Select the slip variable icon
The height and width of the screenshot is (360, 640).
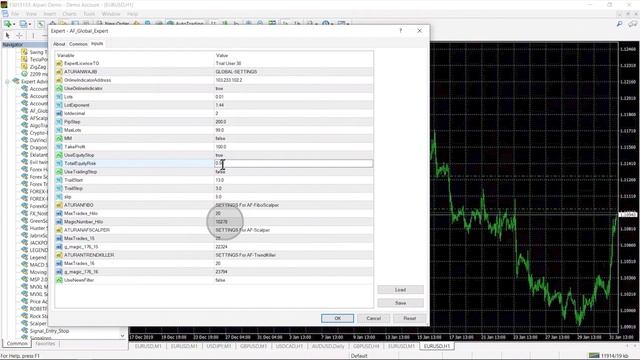59,197
